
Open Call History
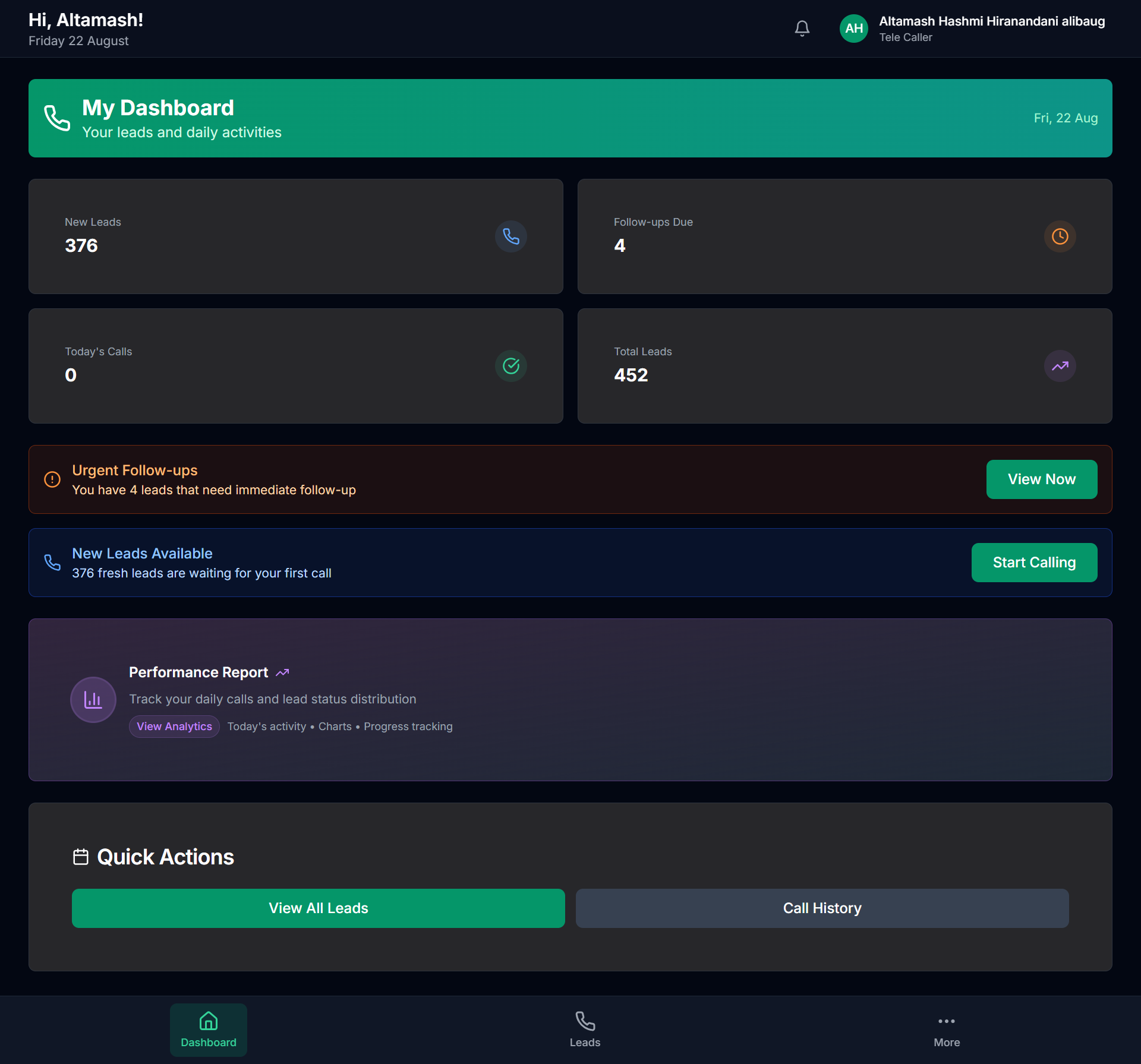click(822, 908)
